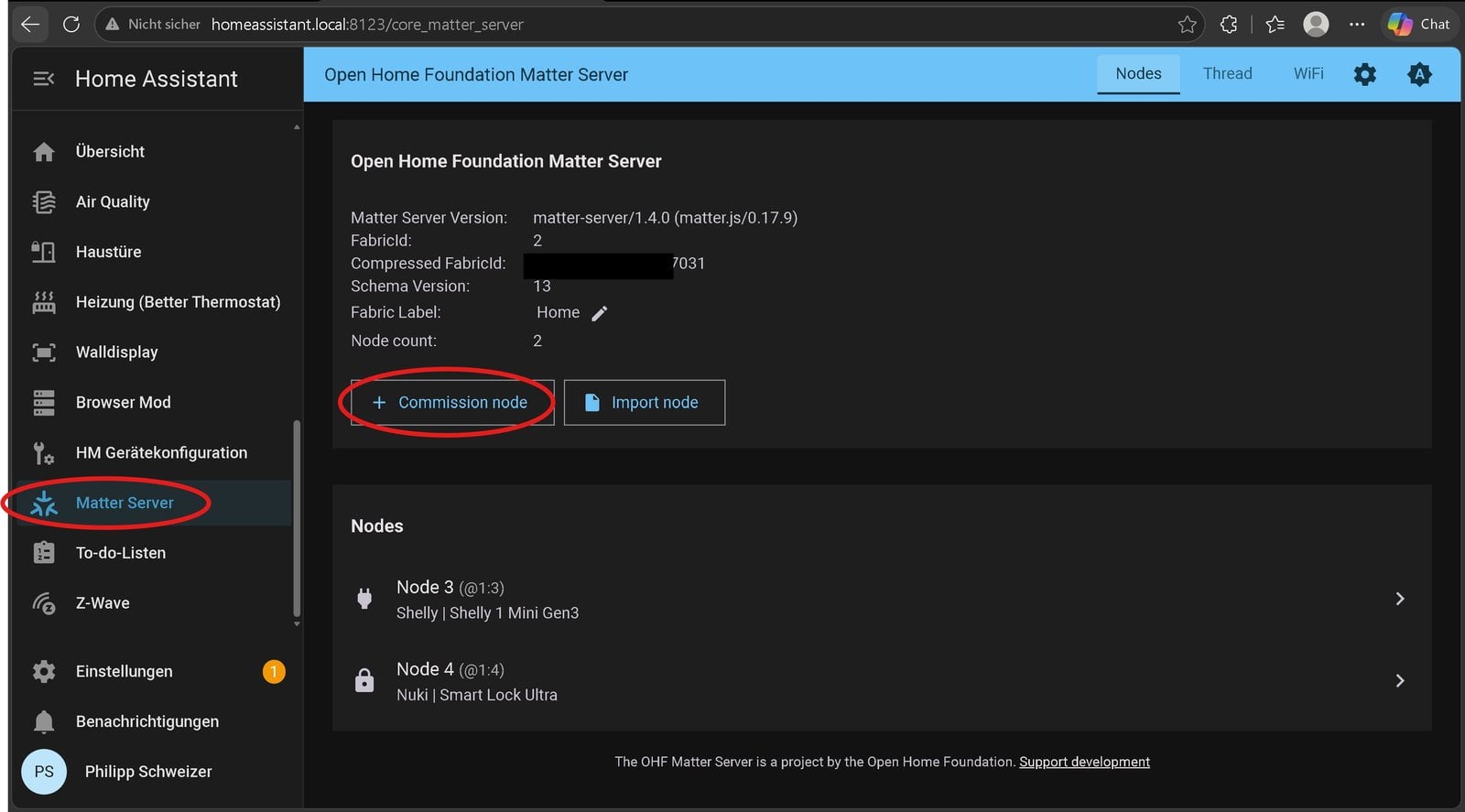Switch to the WiFi tab

point(1308,74)
